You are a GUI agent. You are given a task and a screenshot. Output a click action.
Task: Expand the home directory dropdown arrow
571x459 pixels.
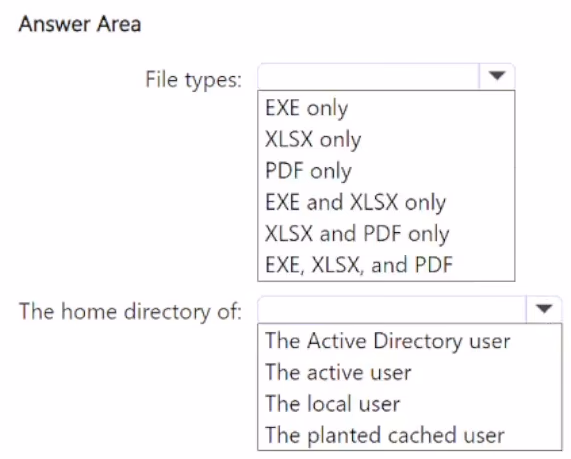[x=544, y=309]
